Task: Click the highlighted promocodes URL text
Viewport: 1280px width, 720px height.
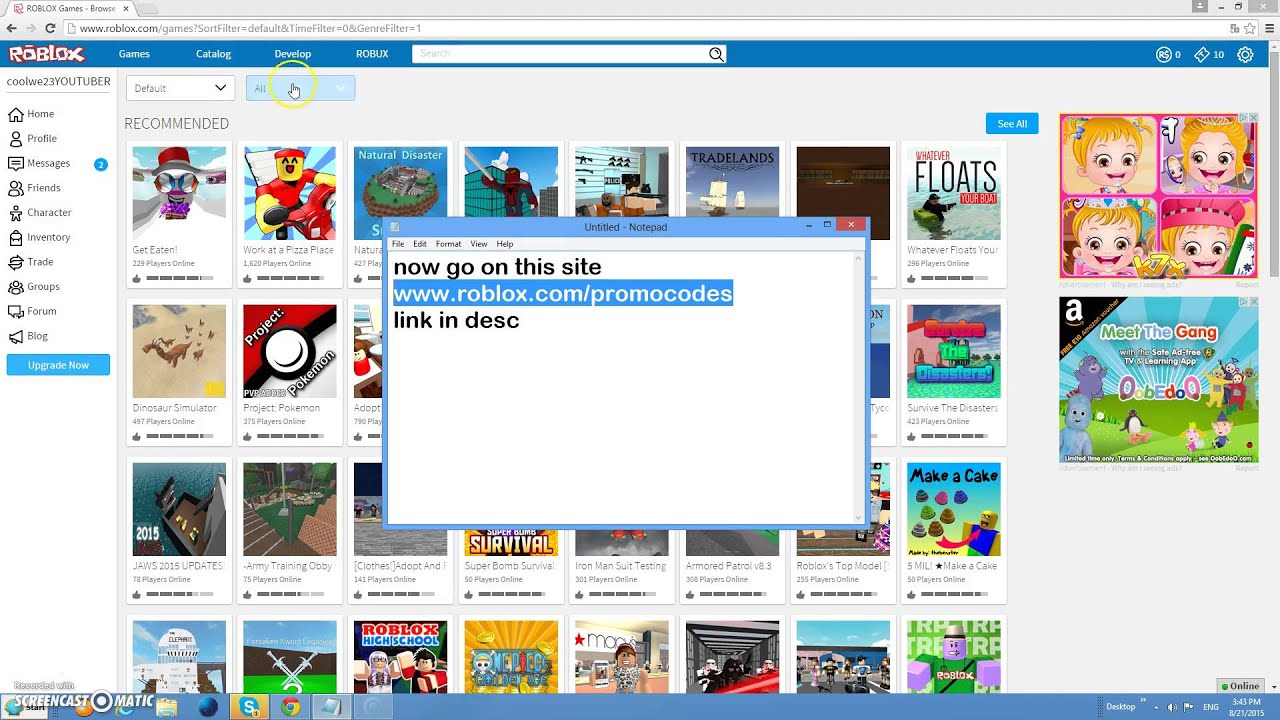Action: [562, 293]
